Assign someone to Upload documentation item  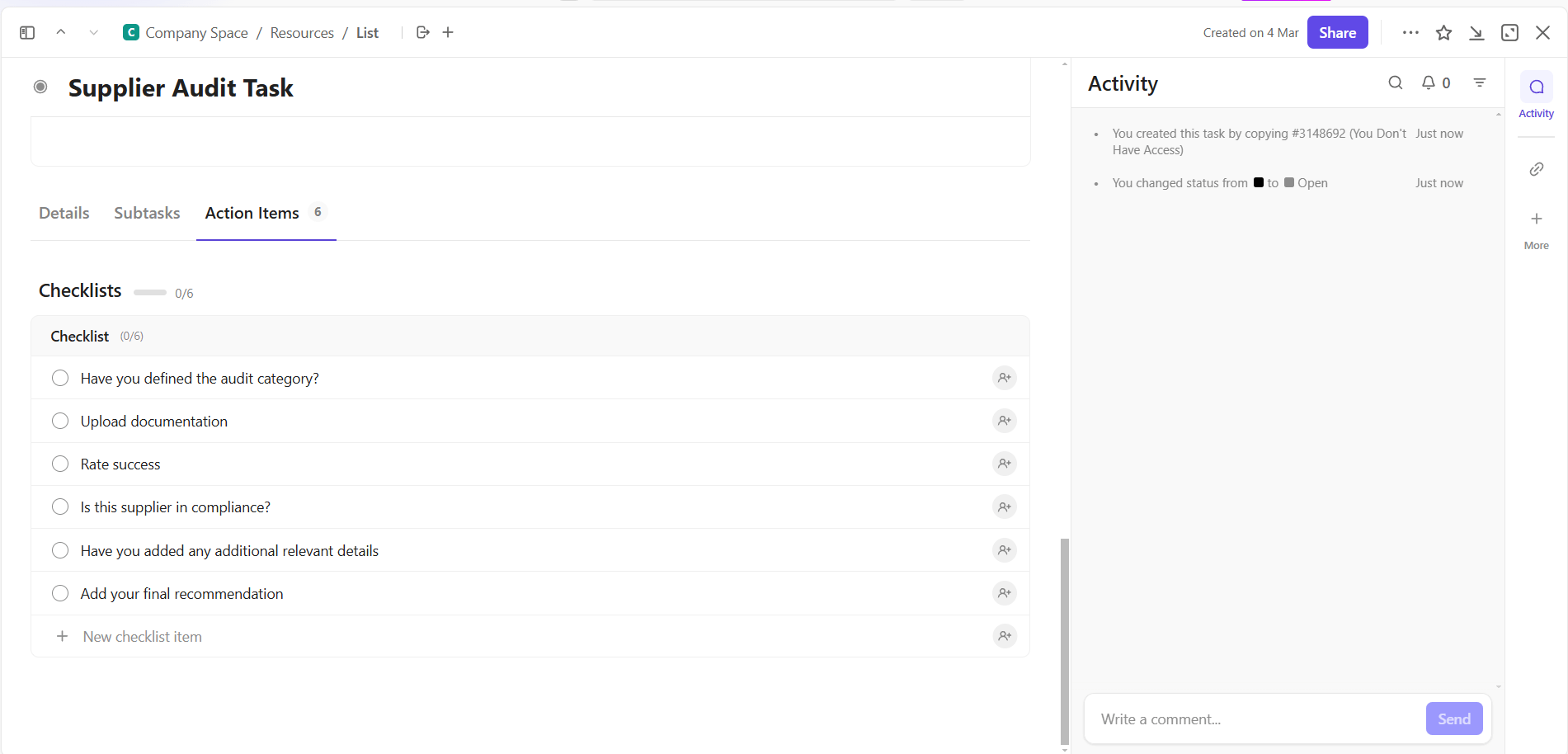point(1004,421)
